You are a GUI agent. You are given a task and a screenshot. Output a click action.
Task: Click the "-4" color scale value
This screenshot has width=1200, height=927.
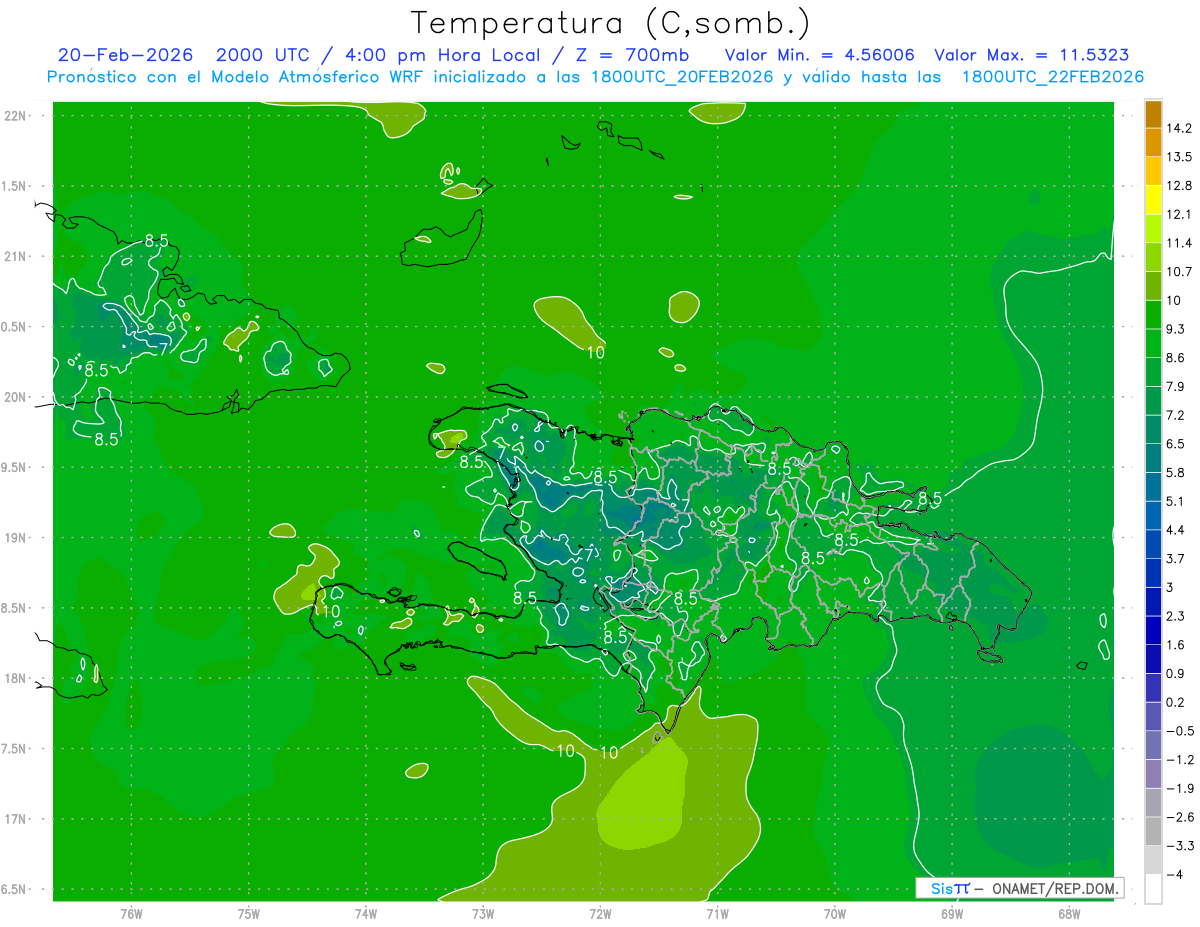(1176, 875)
